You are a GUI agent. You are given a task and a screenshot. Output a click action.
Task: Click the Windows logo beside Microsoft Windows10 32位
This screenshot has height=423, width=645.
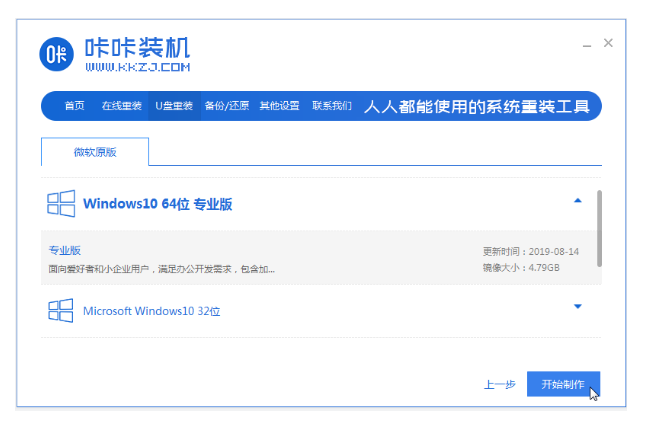click(61, 311)
